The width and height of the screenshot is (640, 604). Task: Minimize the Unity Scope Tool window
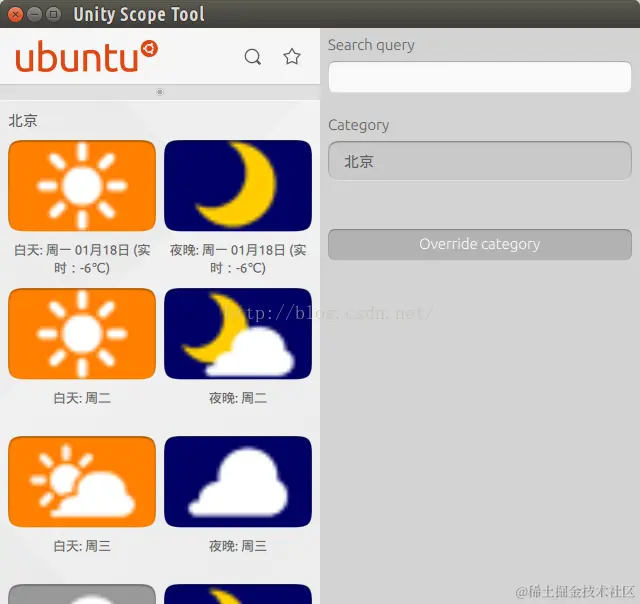pos(34,14)
